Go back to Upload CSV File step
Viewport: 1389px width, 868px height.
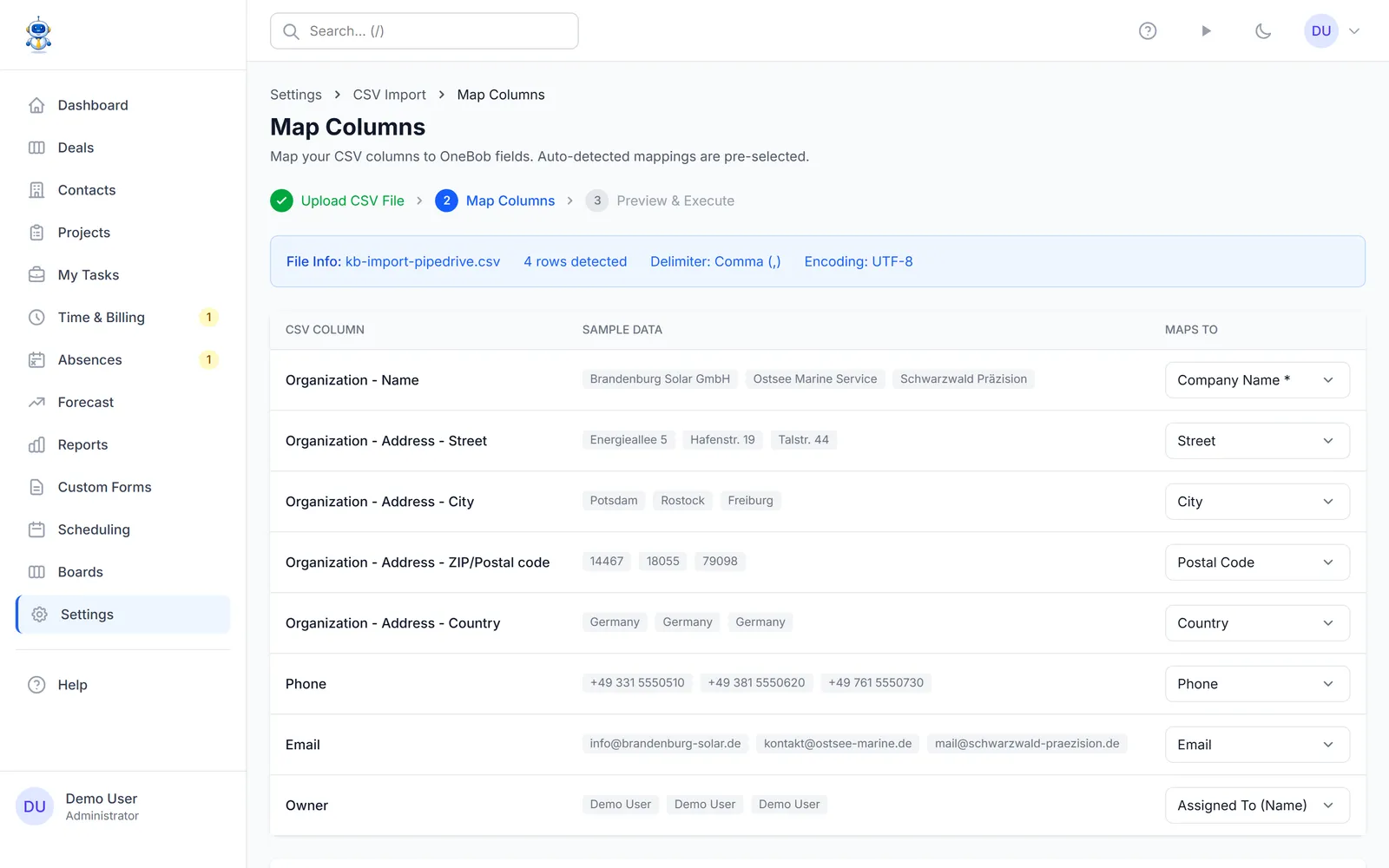(352, 201)
